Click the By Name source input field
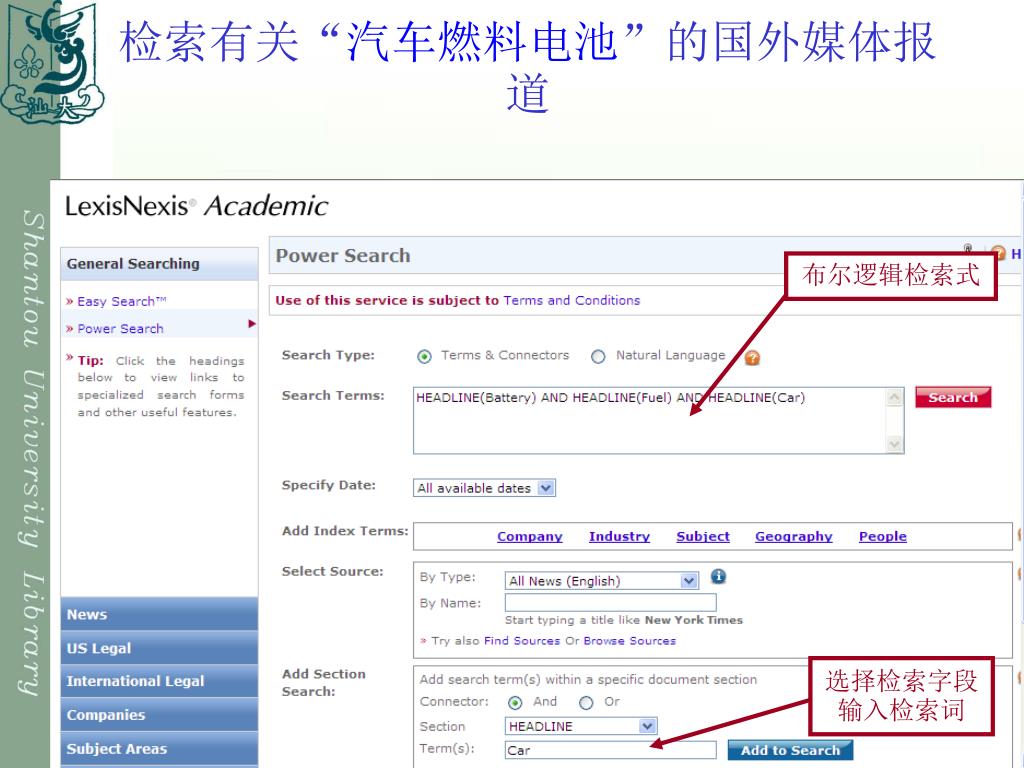 611,602
